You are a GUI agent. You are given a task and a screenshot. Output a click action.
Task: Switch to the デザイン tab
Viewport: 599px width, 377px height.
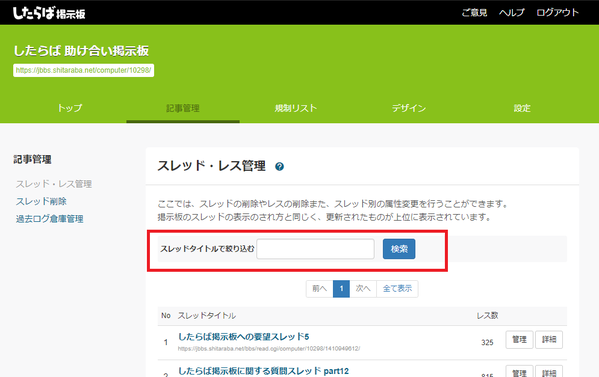(409, 108)
